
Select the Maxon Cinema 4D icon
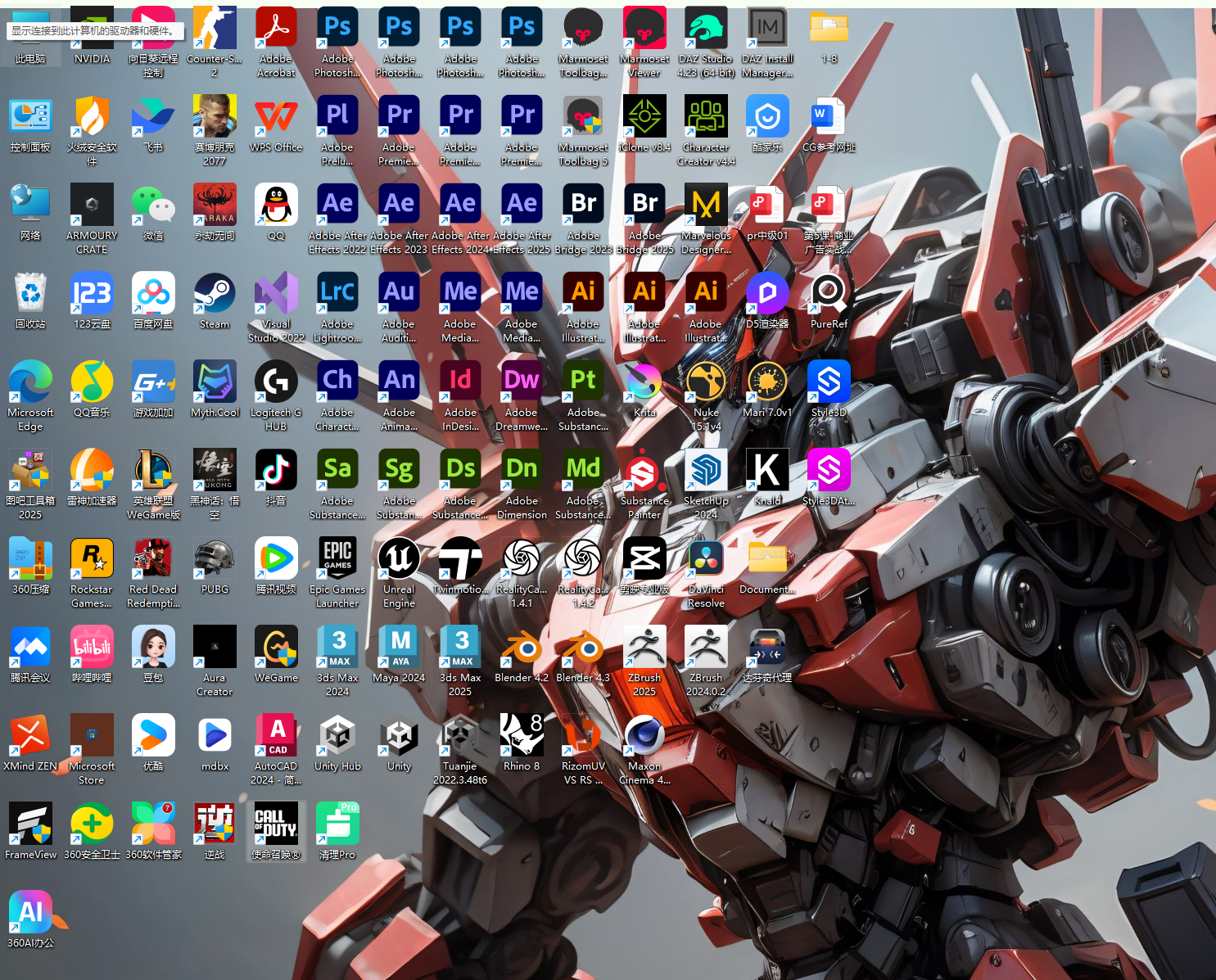click(x=644, y=750)
